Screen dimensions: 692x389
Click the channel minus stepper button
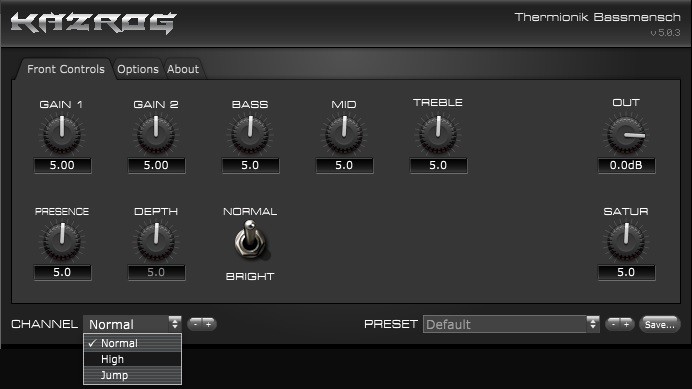pyautogui.click(x=196, y=324)
